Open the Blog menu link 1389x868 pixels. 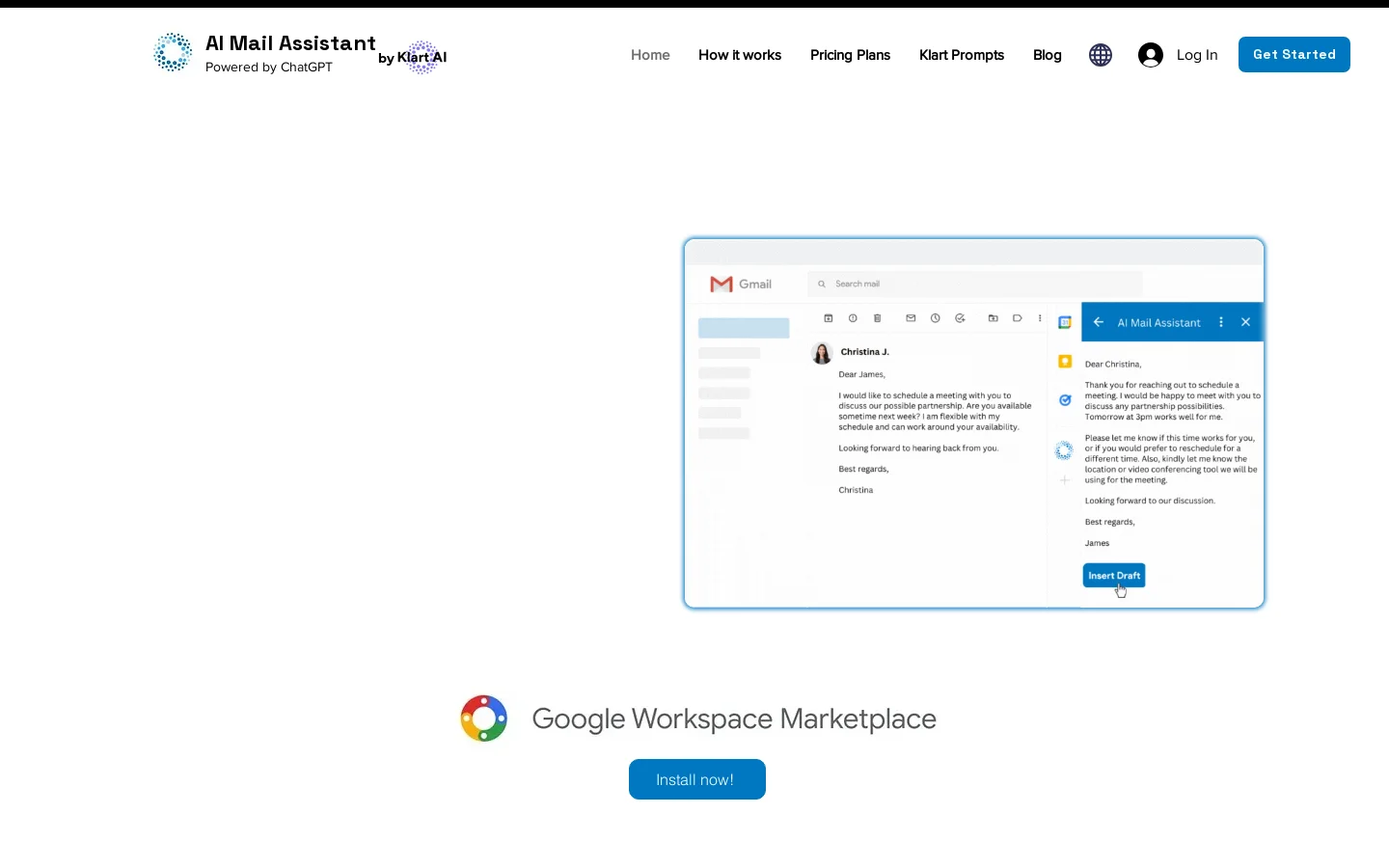pyautogui.click(x=1048, y=55)
